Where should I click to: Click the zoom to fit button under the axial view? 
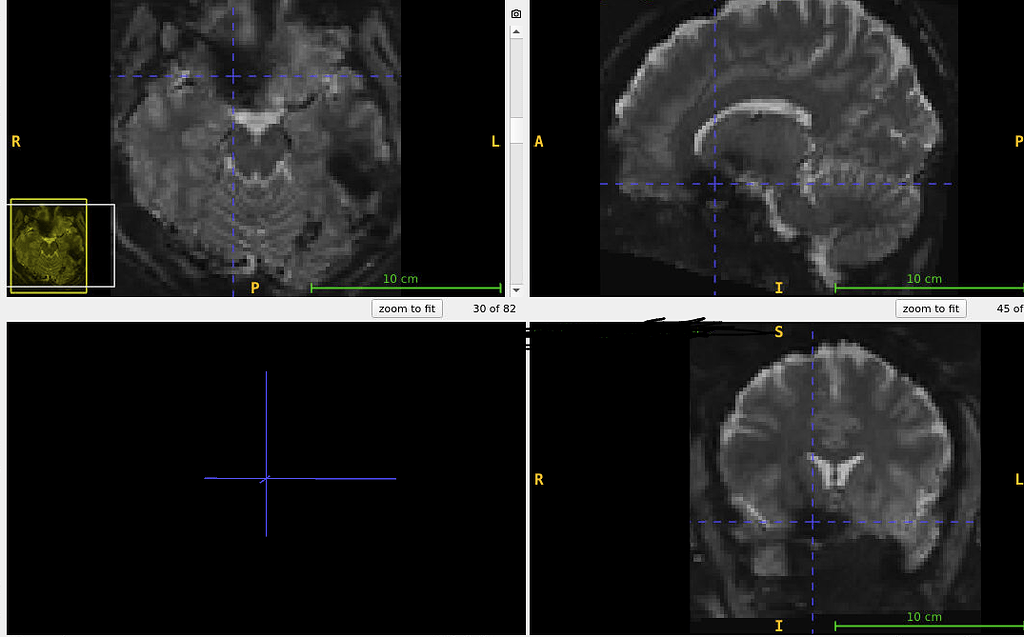pos(406,308)
